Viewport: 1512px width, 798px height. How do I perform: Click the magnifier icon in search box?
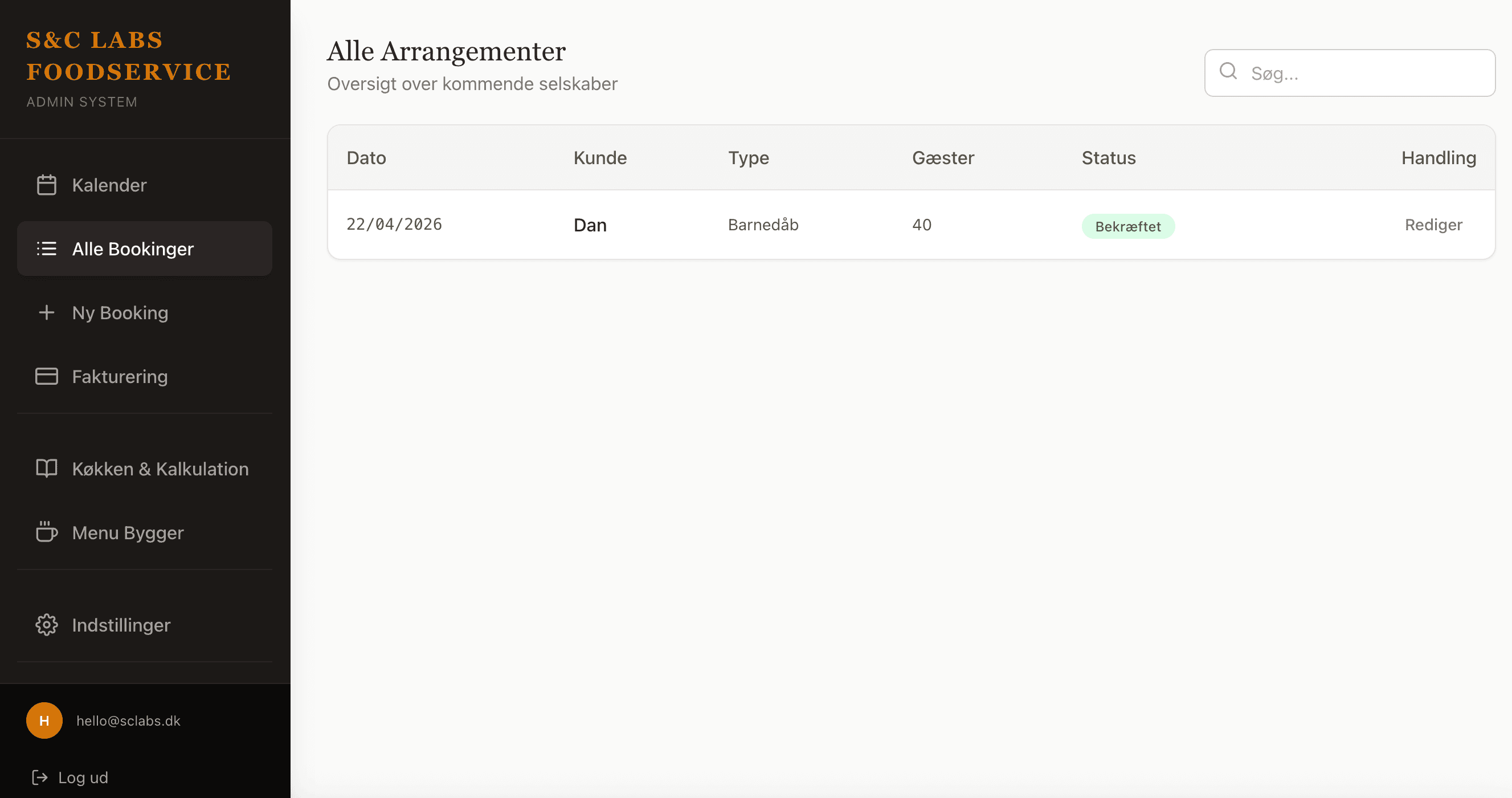point(1228,71)
